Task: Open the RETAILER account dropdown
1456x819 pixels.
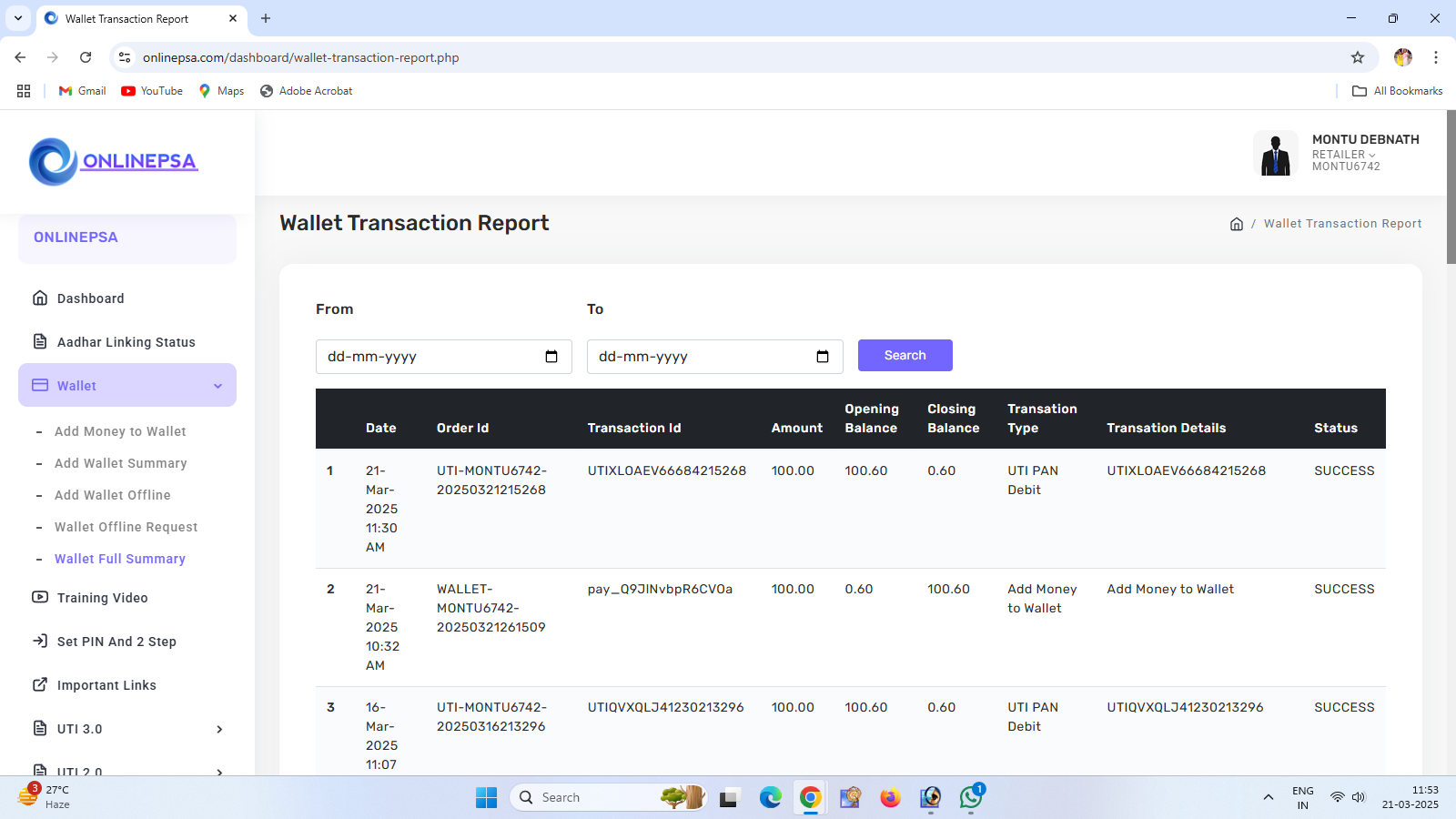Action: coord(1343,155)
